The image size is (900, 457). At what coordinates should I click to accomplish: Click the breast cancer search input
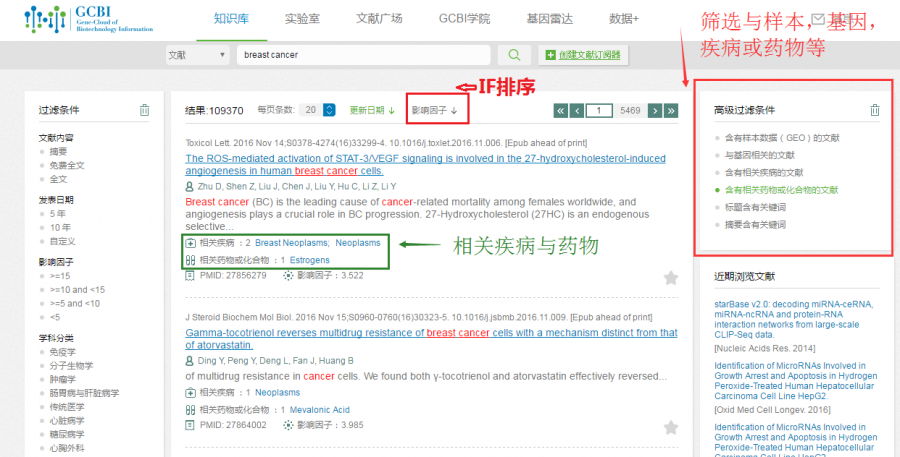click(x=363, y=55)
